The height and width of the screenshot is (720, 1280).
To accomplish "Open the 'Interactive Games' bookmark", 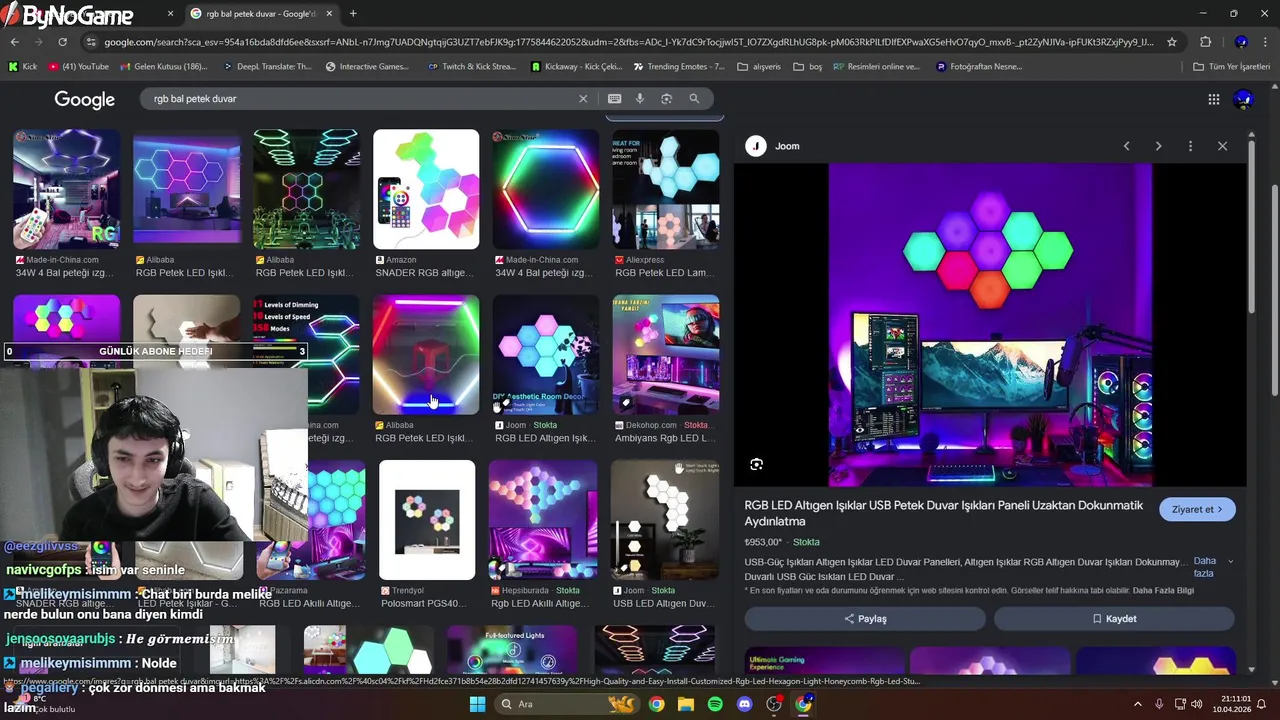I will [367, 66].
